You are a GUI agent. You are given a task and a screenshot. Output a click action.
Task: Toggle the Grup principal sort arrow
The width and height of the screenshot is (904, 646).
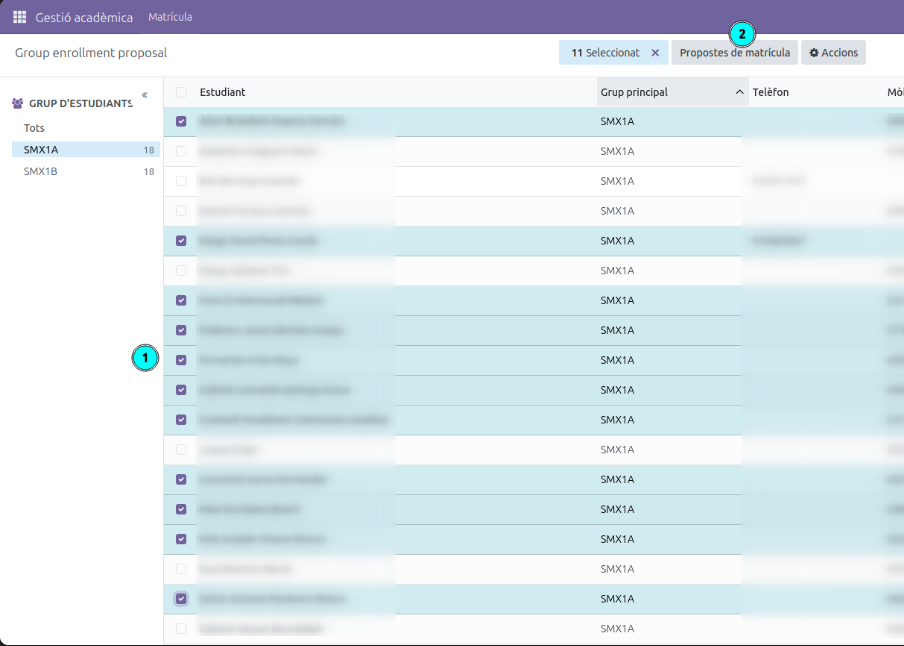tap(739, 92)
